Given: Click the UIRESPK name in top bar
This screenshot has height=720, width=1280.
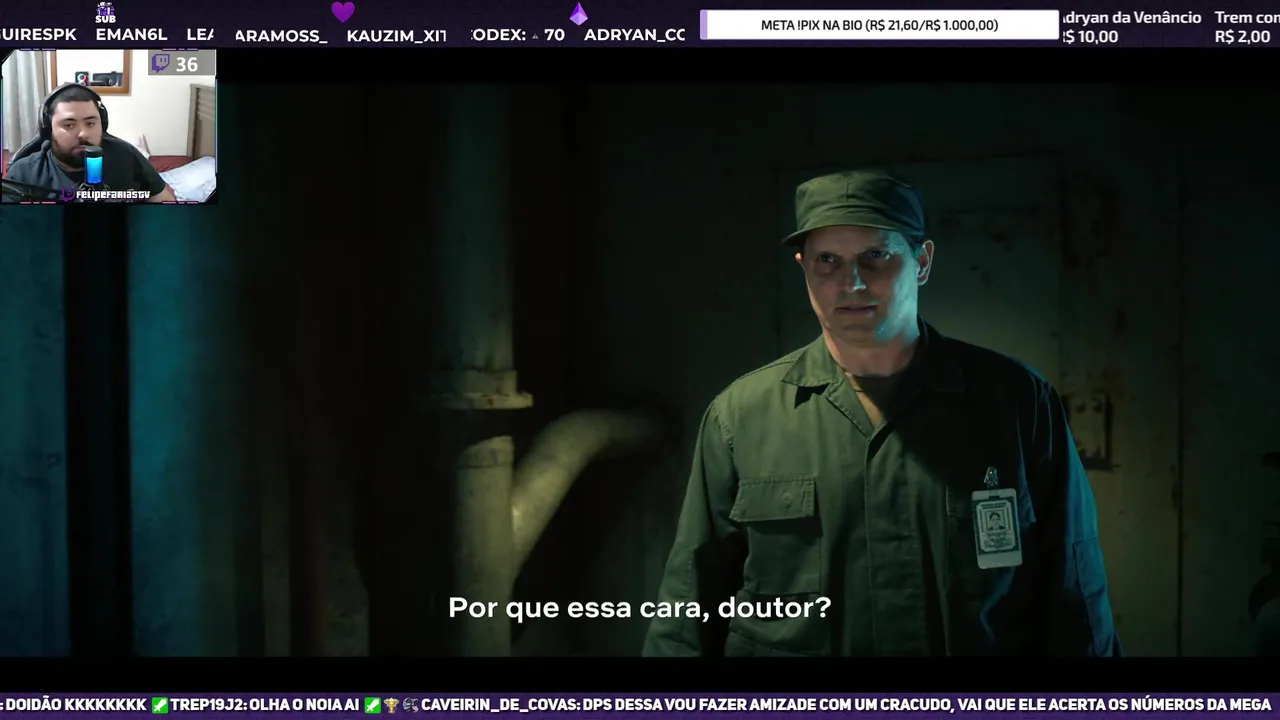Looking at the screenshot, I should [38, 34].
